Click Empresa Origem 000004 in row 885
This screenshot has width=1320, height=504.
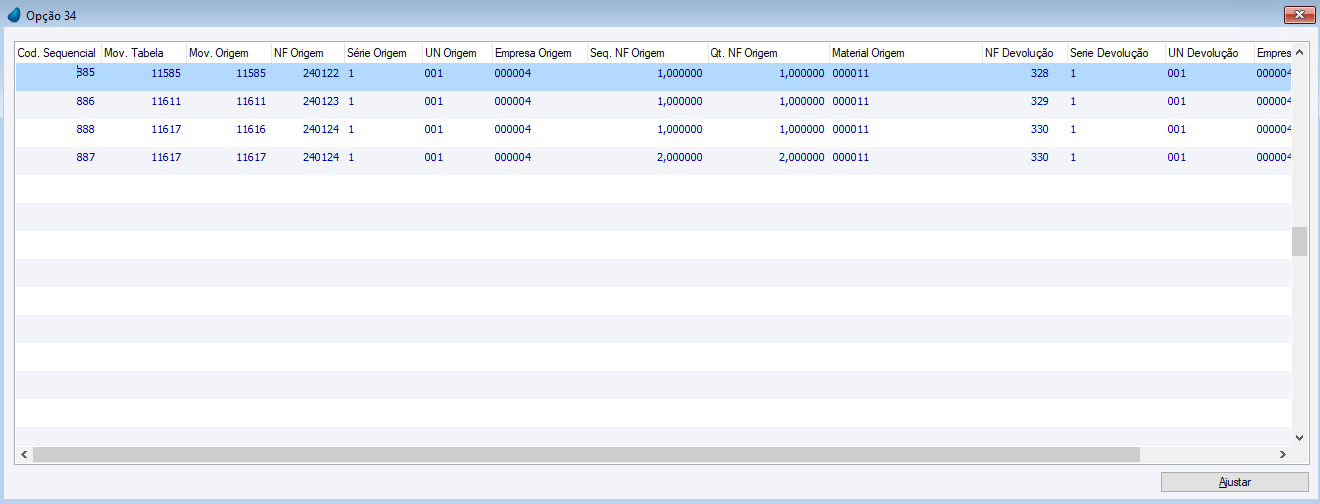pos(512,73)
